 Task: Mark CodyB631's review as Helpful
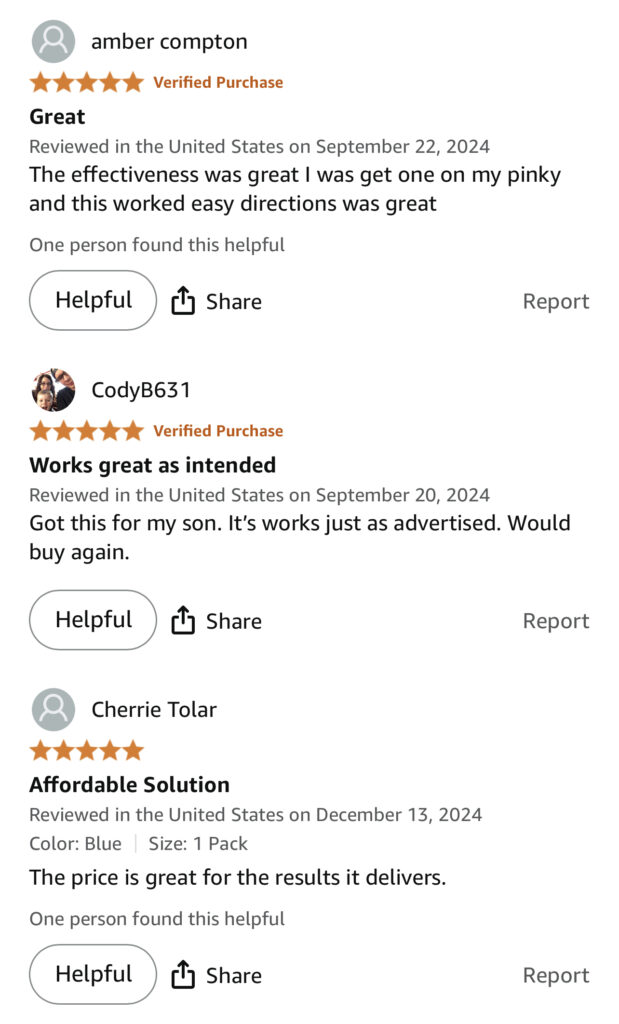coord(93,620)
